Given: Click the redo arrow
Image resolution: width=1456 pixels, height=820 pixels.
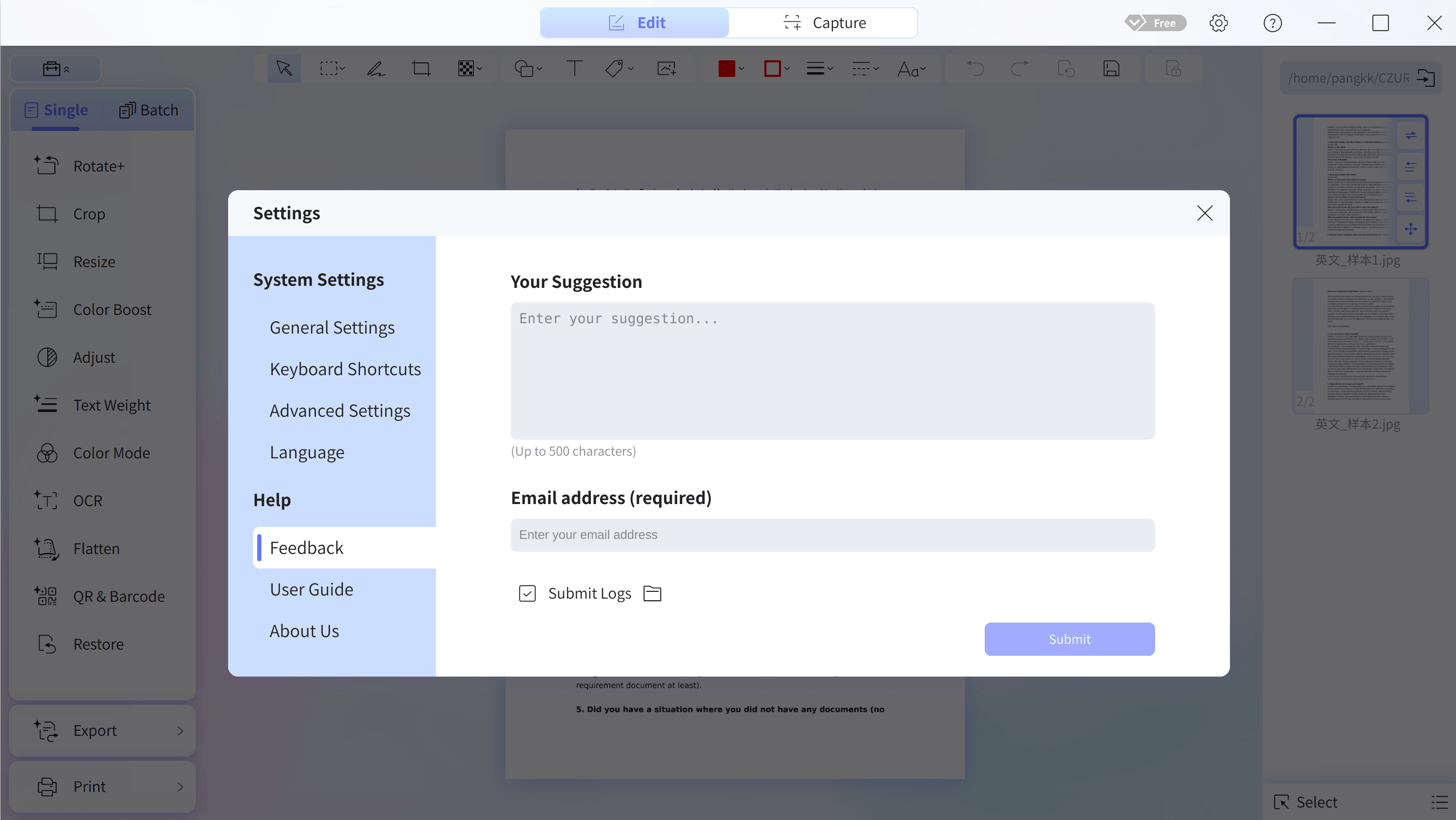Looking at the screenshot, I should pos(1020,69).
